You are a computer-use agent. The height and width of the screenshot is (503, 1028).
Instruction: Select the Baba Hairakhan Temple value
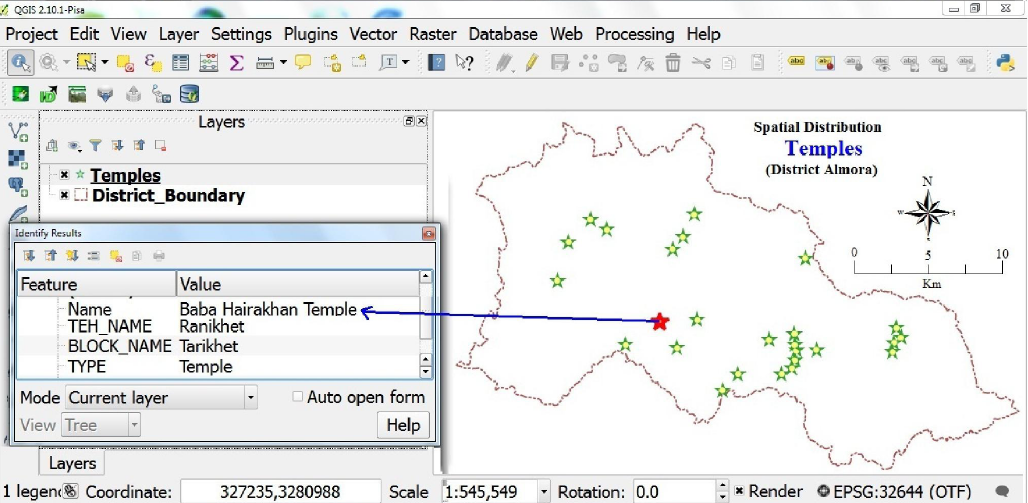click(268, 309)
